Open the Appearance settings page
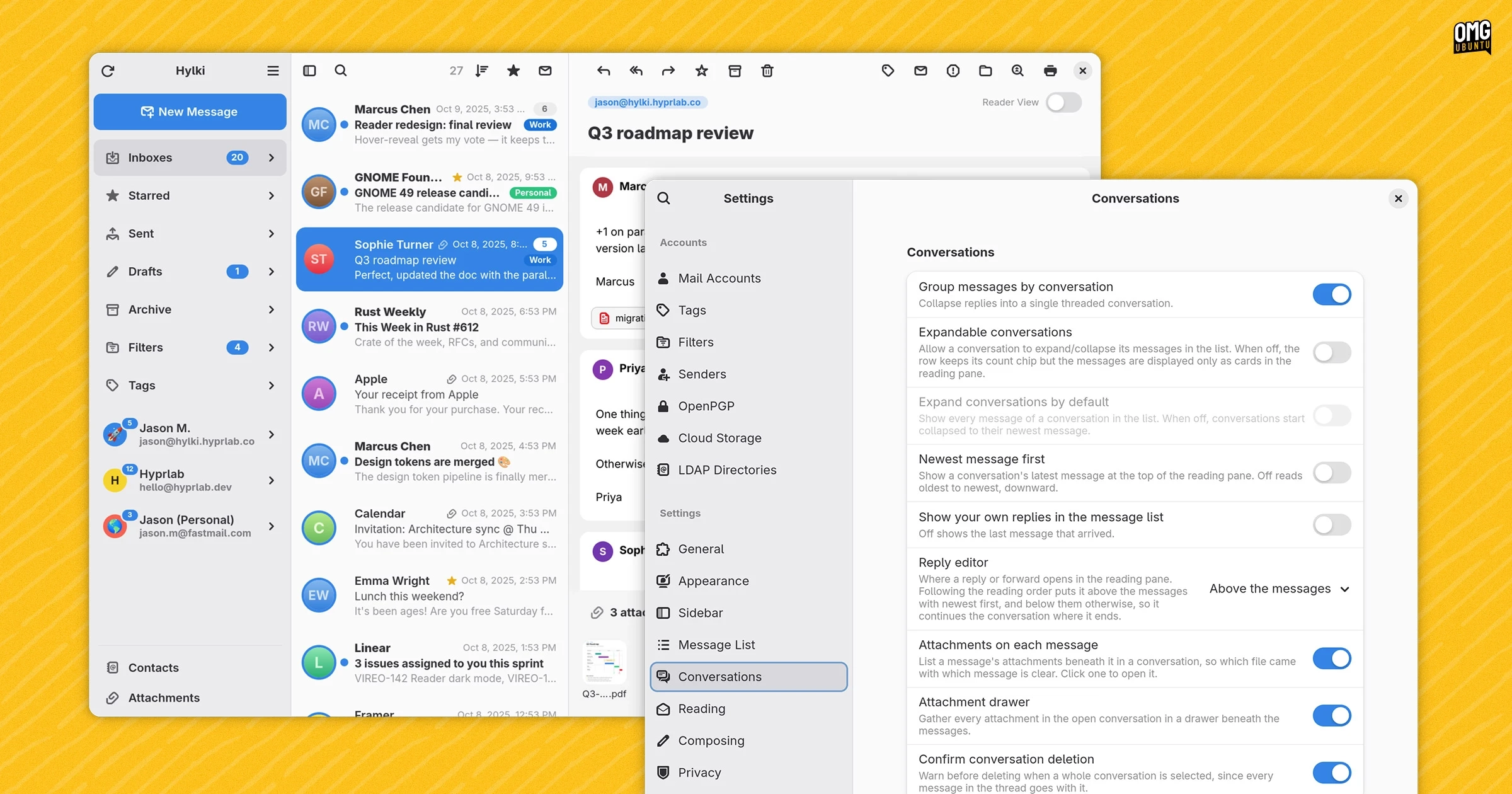The height and width of the screenshot is (794, 1512). (x=748, y=581)
